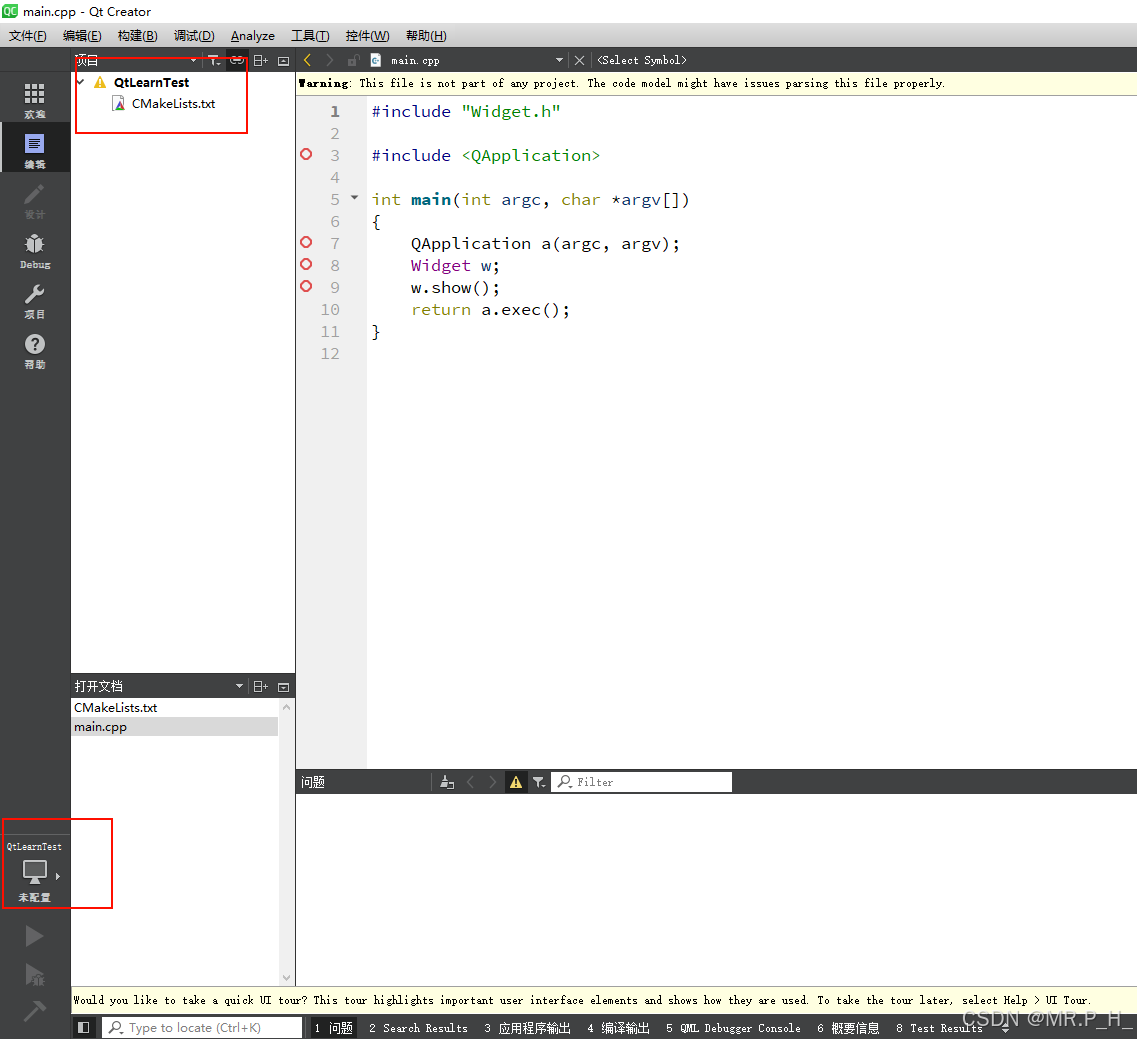1137x1039 pixels.
Task: Toggle breakpoint on line 7
Action: pyautogui.click(x=306, y=242)
